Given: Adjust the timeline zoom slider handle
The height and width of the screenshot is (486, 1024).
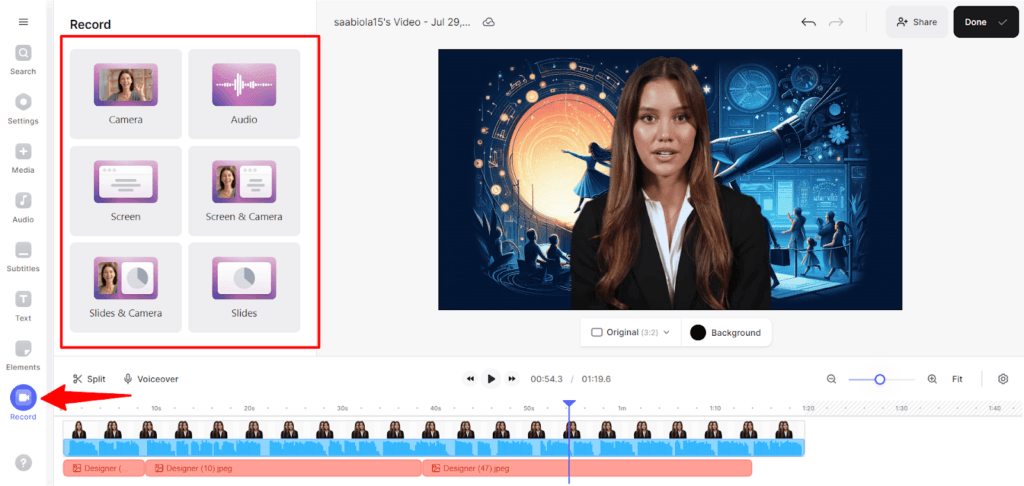Looking at the screenshot, I should (x=880, y=379).
